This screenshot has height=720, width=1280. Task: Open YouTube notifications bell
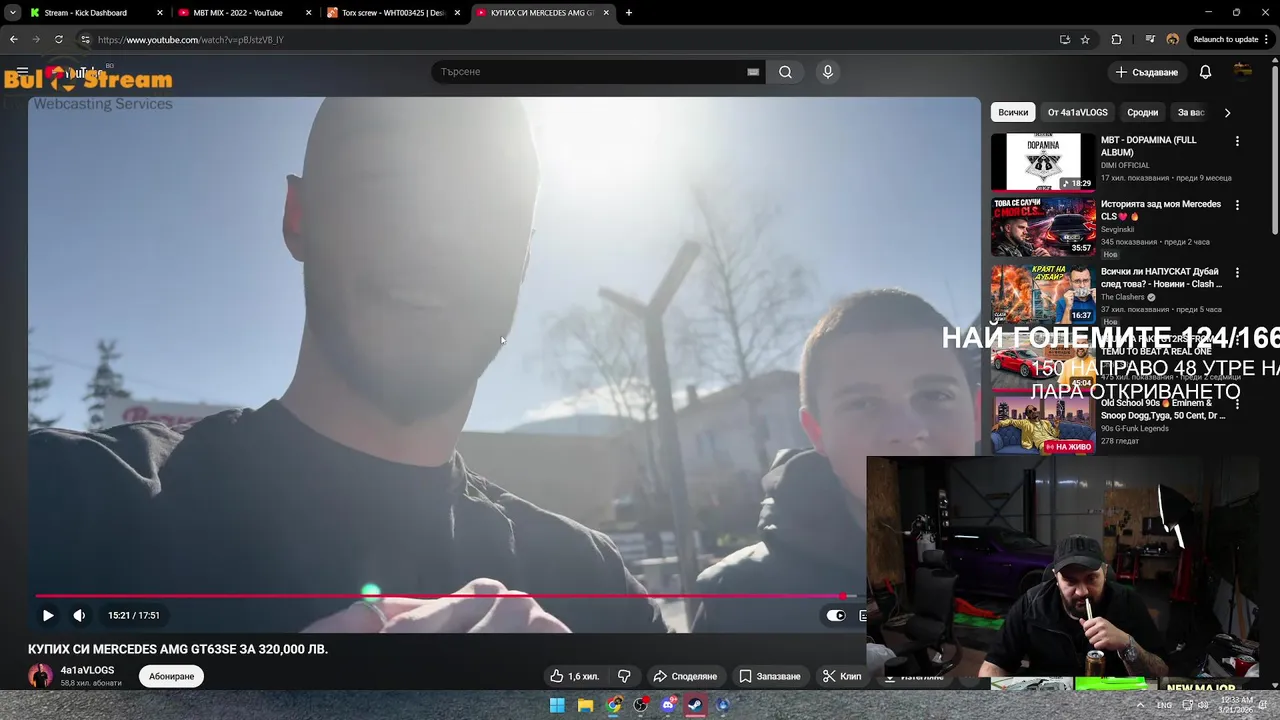[x=1205, y=72]
